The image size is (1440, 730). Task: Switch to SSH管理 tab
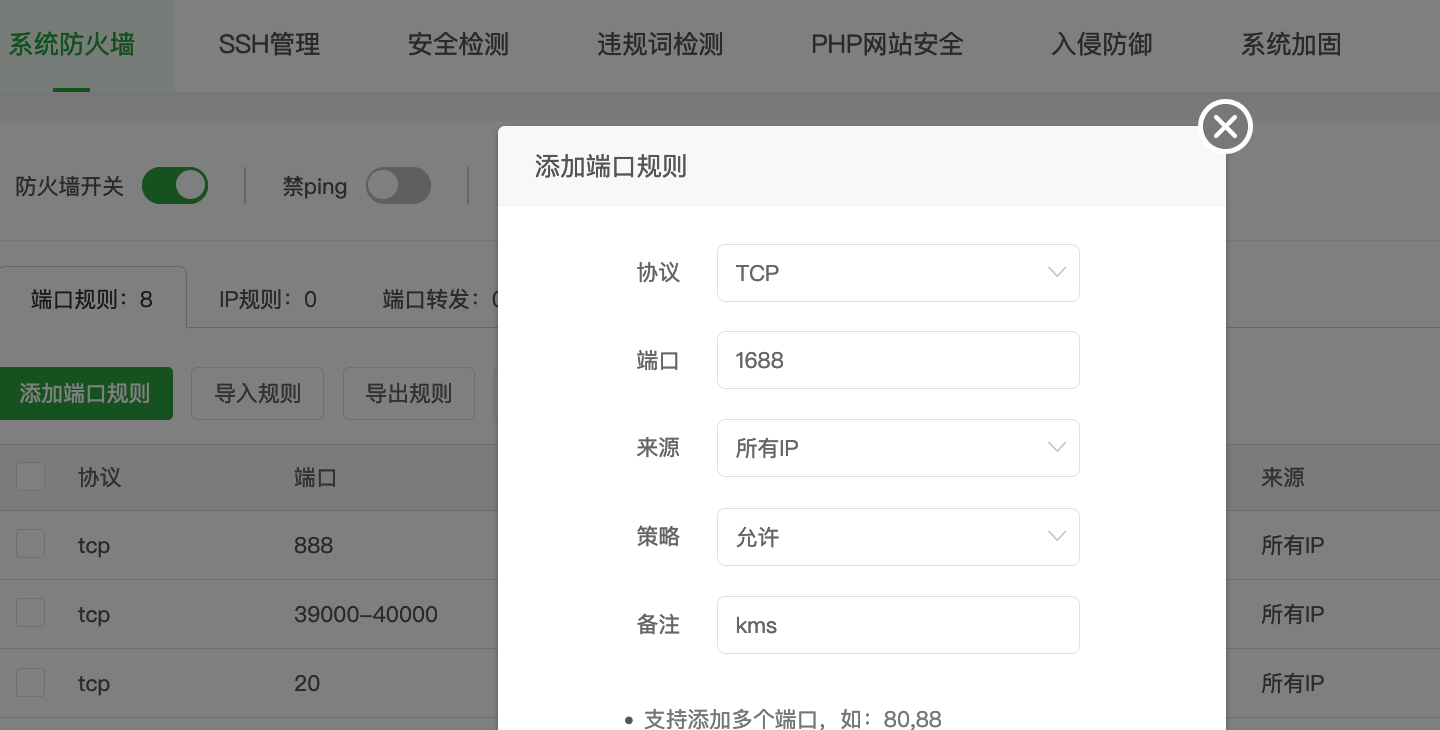[269, 45]
